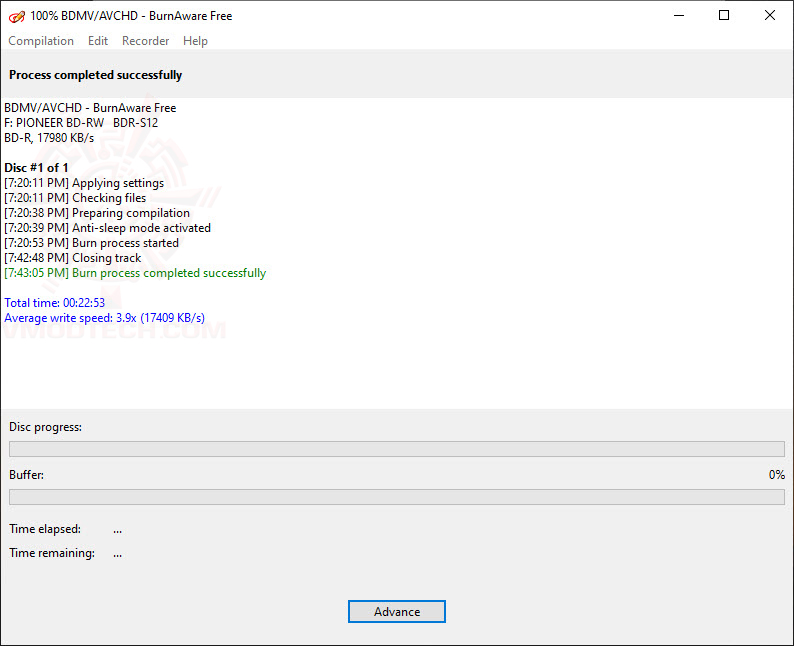Click the 'Disc #1 of 1' heading
794x646 pixels.
(36, 168)
